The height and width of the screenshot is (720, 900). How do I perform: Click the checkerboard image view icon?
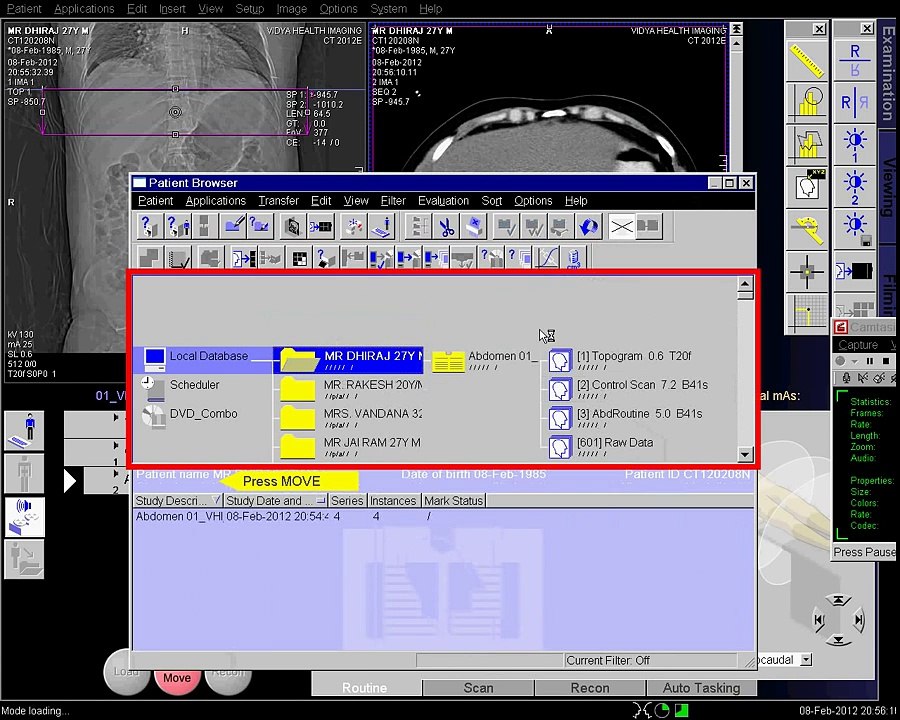point(299,258)
